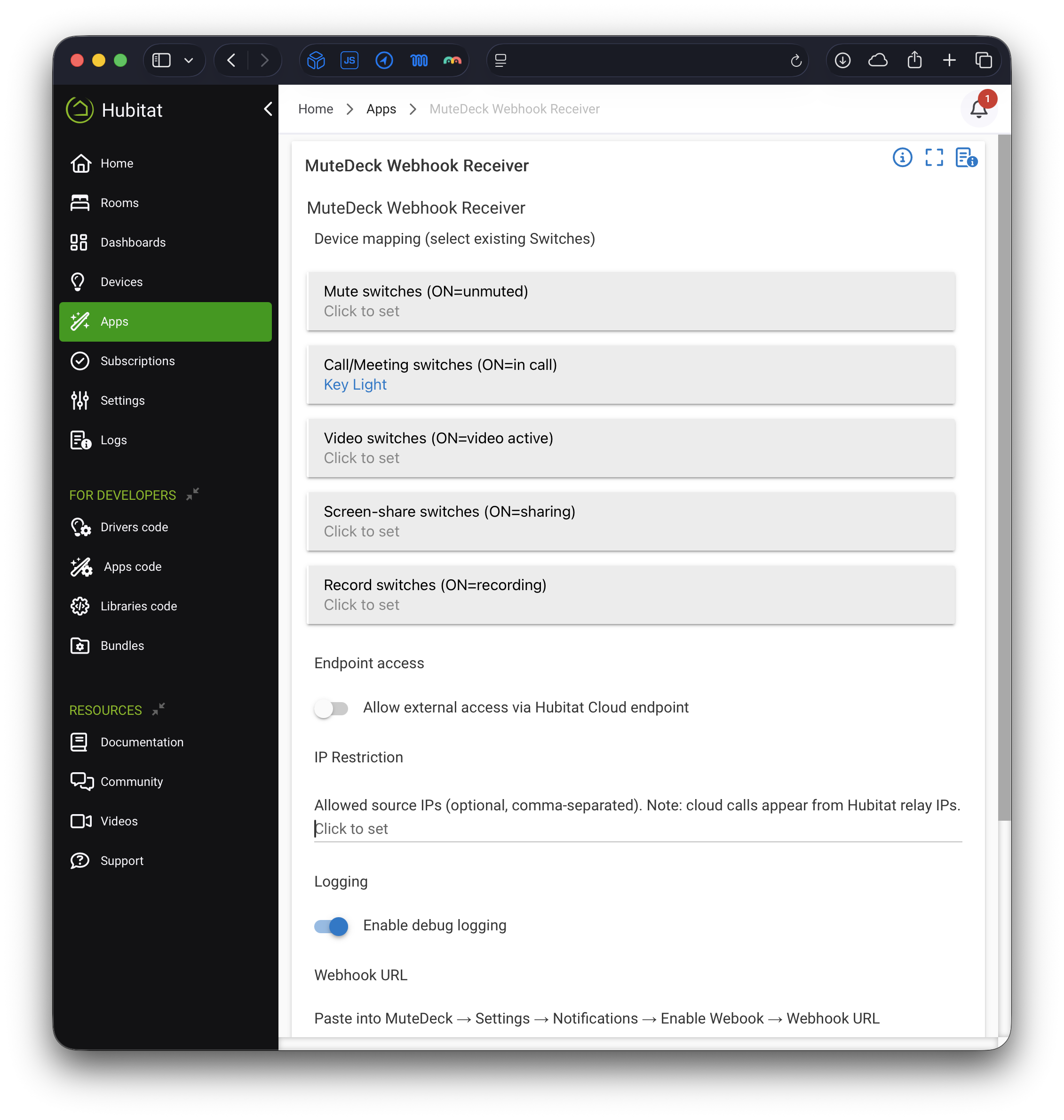Open Apps code in the sidebar
The width and height of the screenshot is (1064, 1120).
[133, 566]
